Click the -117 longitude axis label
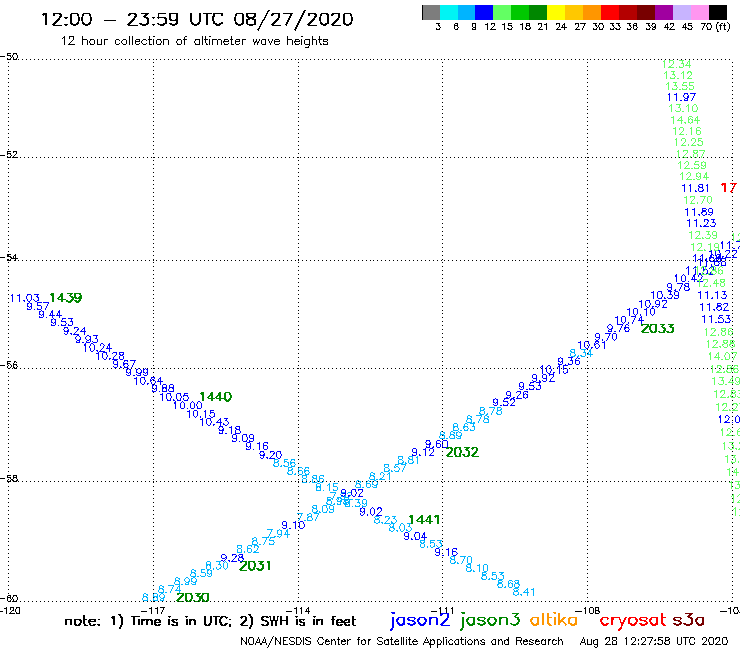The height and width of the screenshot is (650, 740). coord(153,611)
